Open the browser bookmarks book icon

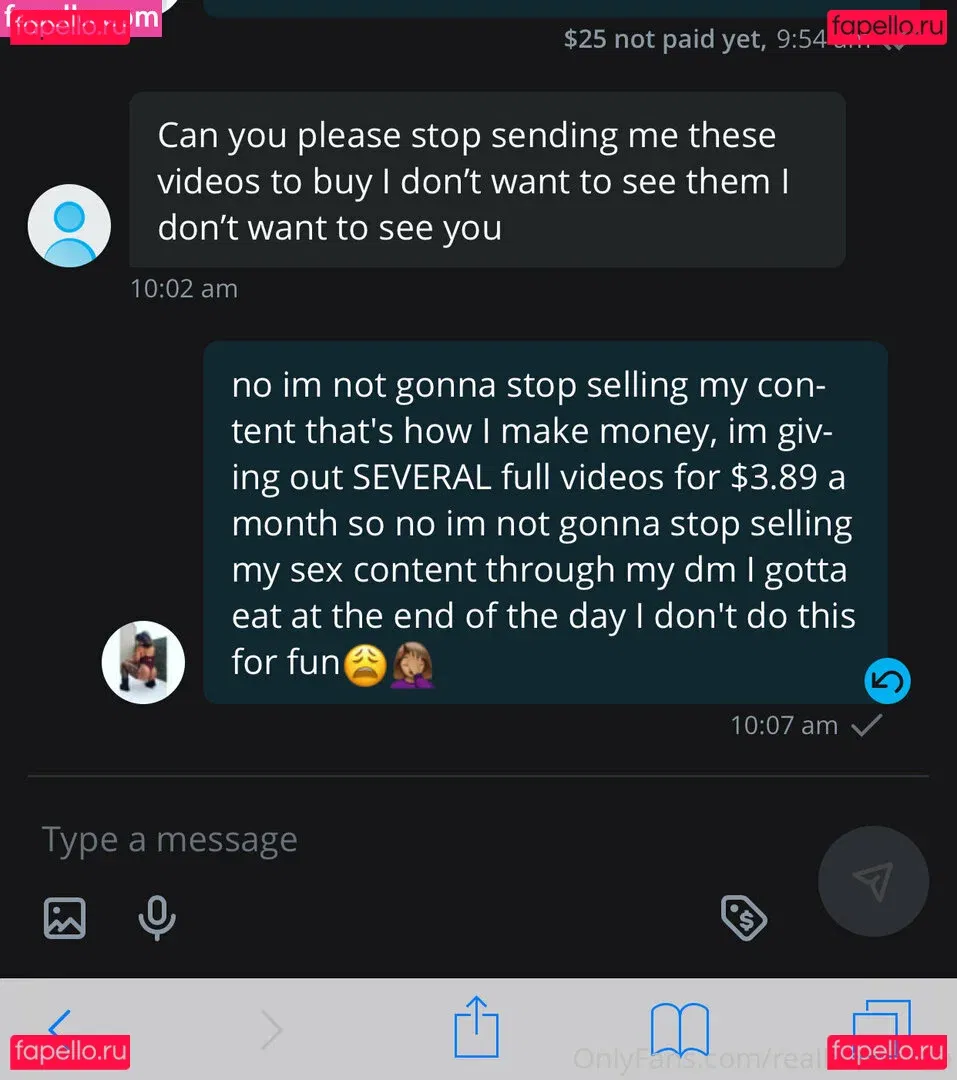680,1029
